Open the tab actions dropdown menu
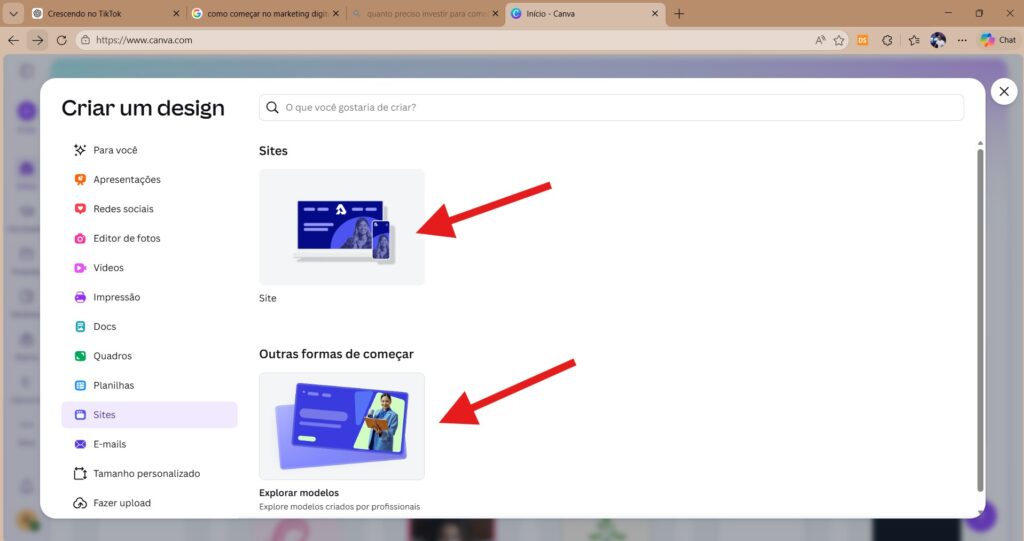 click(13, 14)
